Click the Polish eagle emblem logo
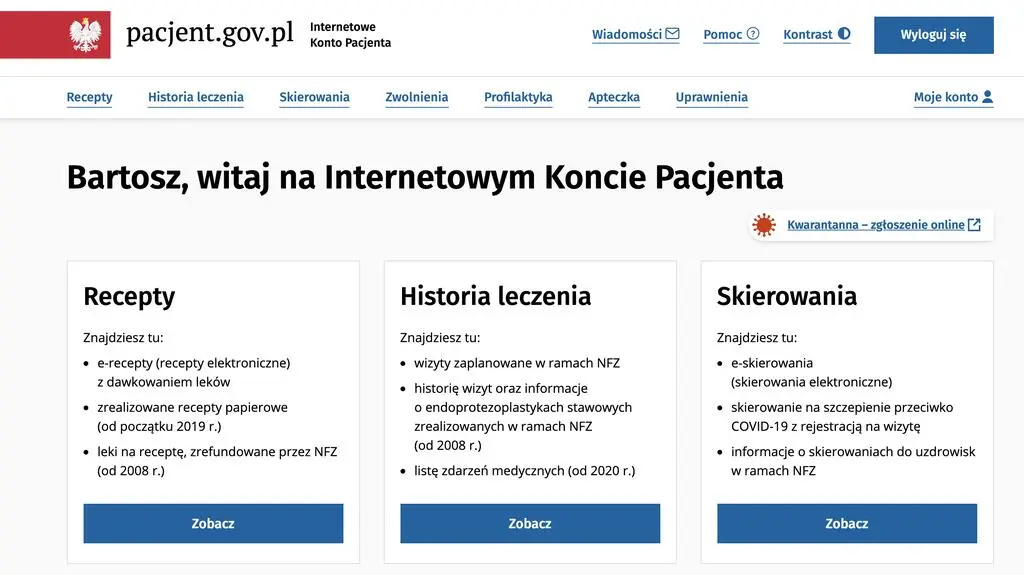 pos(86,35)
